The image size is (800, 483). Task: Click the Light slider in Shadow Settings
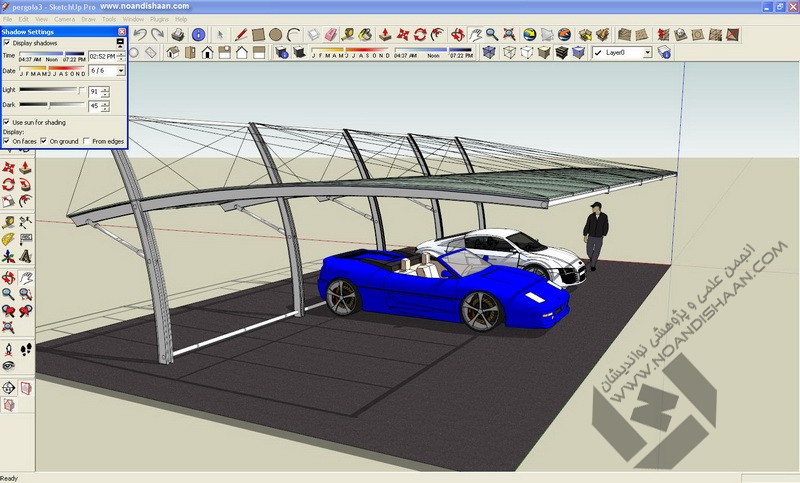(x=50, y=90)
